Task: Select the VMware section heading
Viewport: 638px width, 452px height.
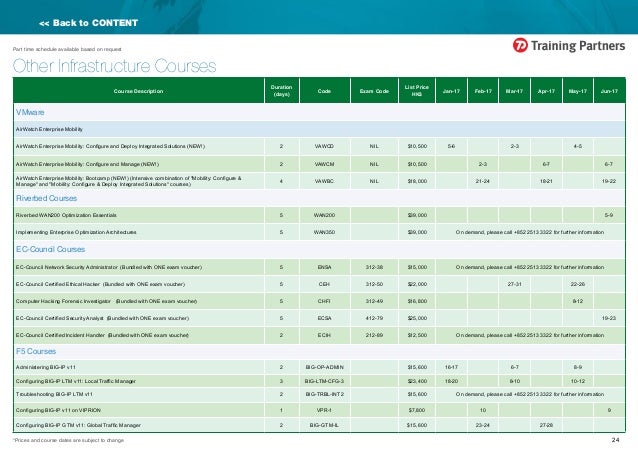Action: click(x=30, y=112)
